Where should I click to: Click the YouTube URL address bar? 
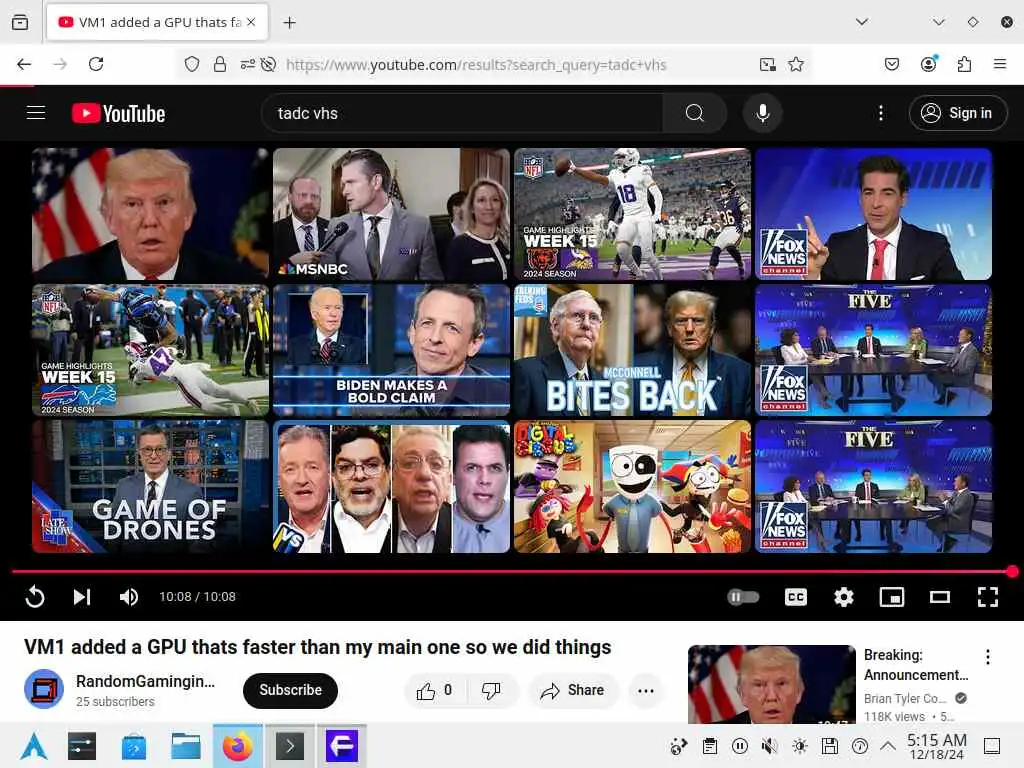click(x=475, y=64)
